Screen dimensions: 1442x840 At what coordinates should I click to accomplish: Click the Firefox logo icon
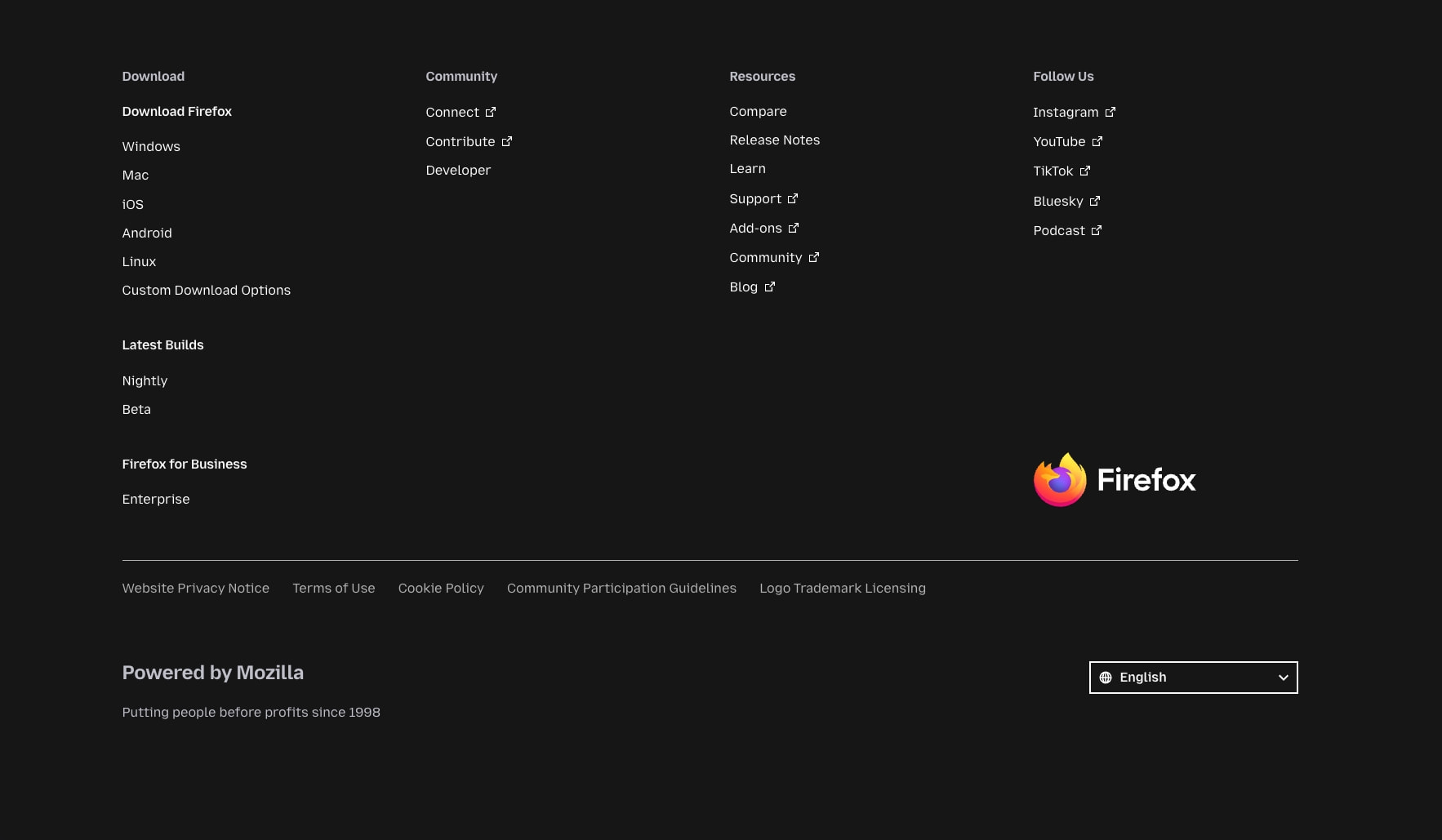click(x=1060, y=480)
